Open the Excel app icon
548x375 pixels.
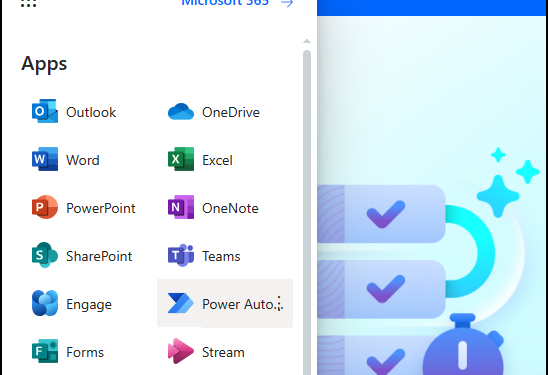pyautogui.click(x=181, y=159)
